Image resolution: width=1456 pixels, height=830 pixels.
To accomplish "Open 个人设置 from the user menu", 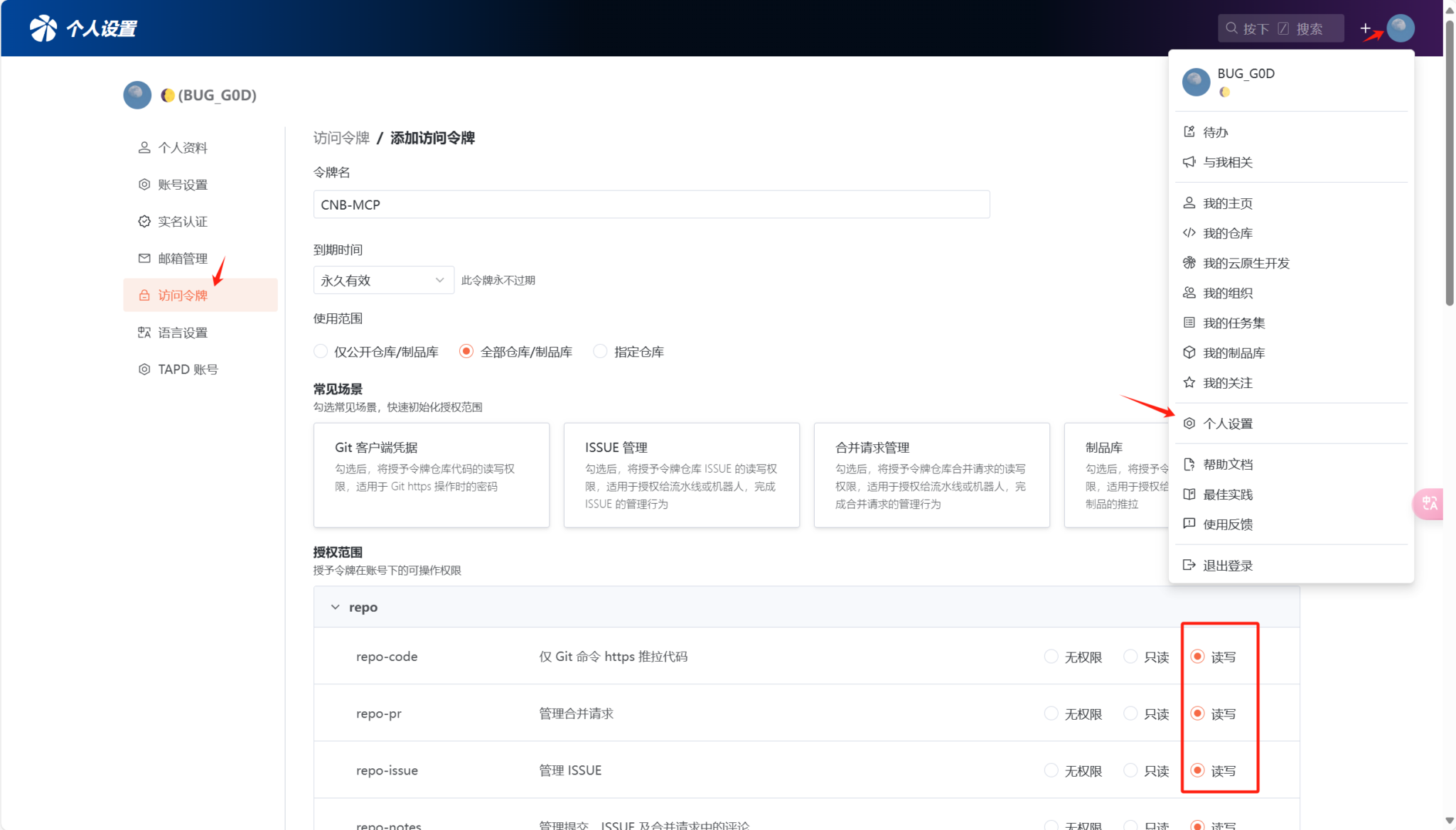I will pos(1227,424).
